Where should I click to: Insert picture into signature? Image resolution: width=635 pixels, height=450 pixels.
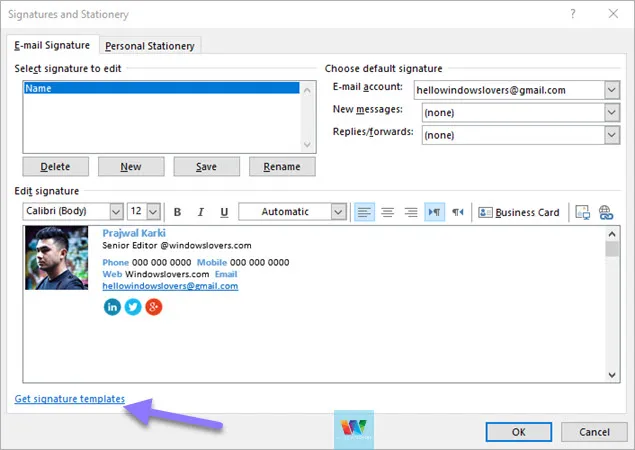tap(583, 212)
